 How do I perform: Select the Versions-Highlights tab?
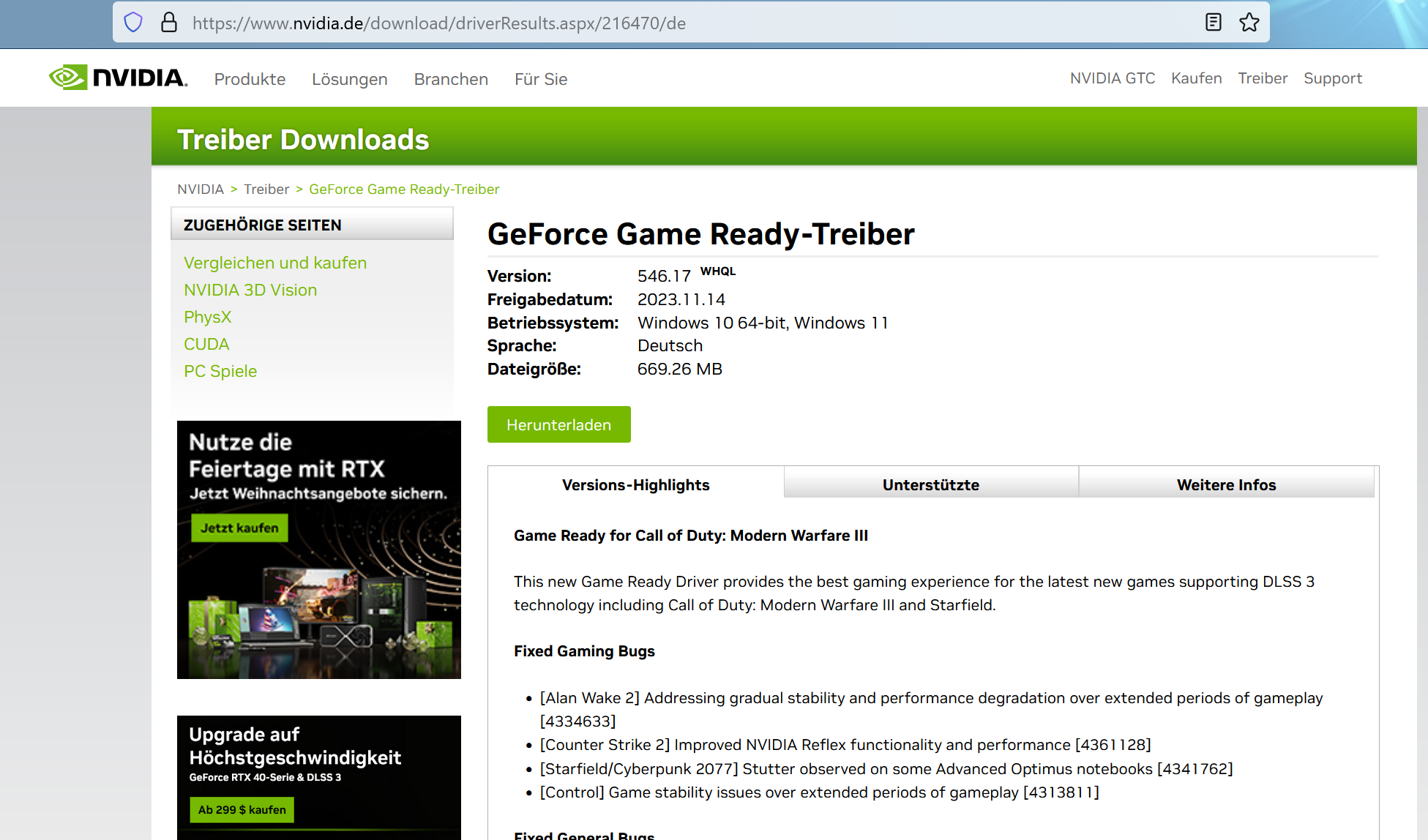[636, 484]
